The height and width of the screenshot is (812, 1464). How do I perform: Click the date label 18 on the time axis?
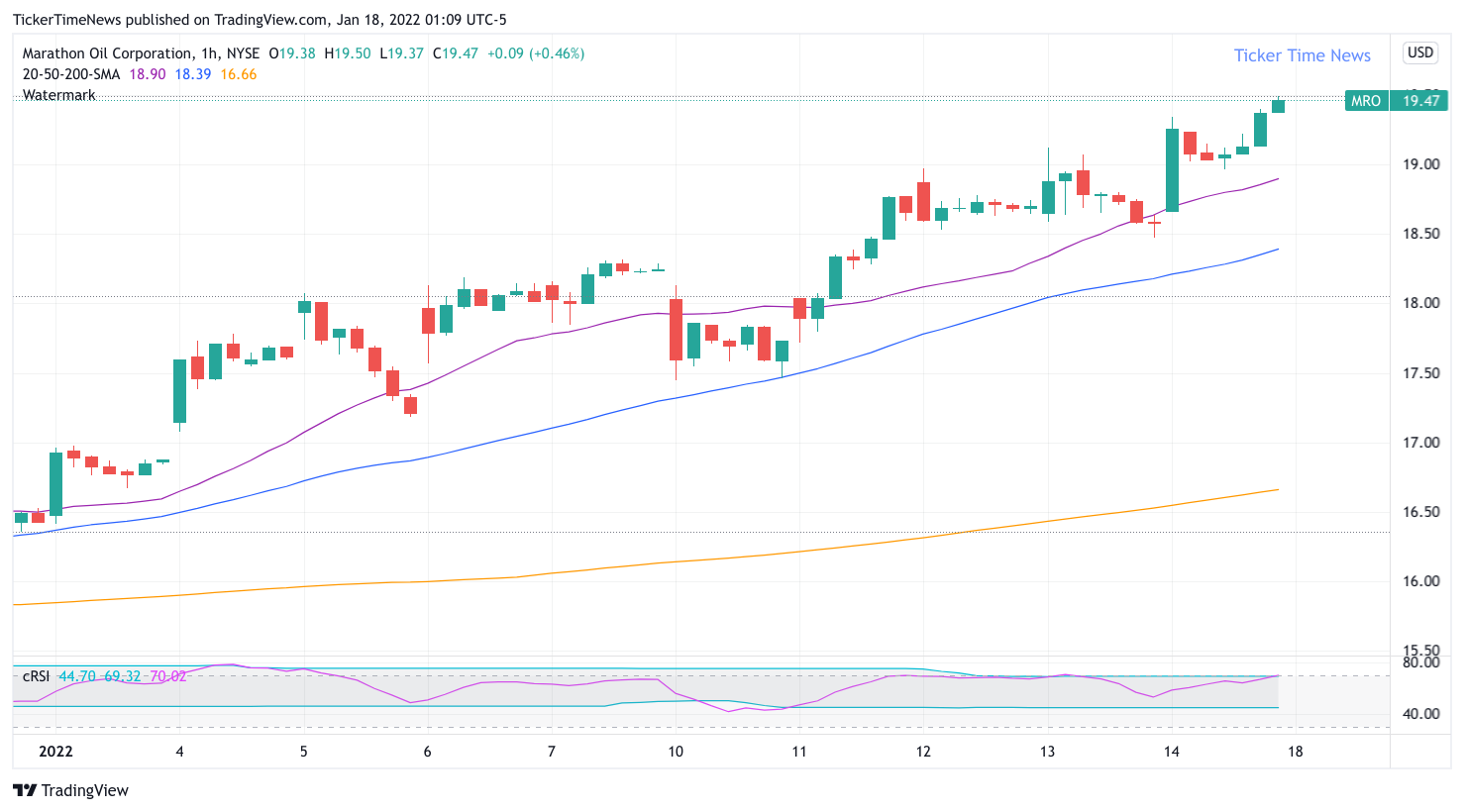click(x=1295, y=752)
